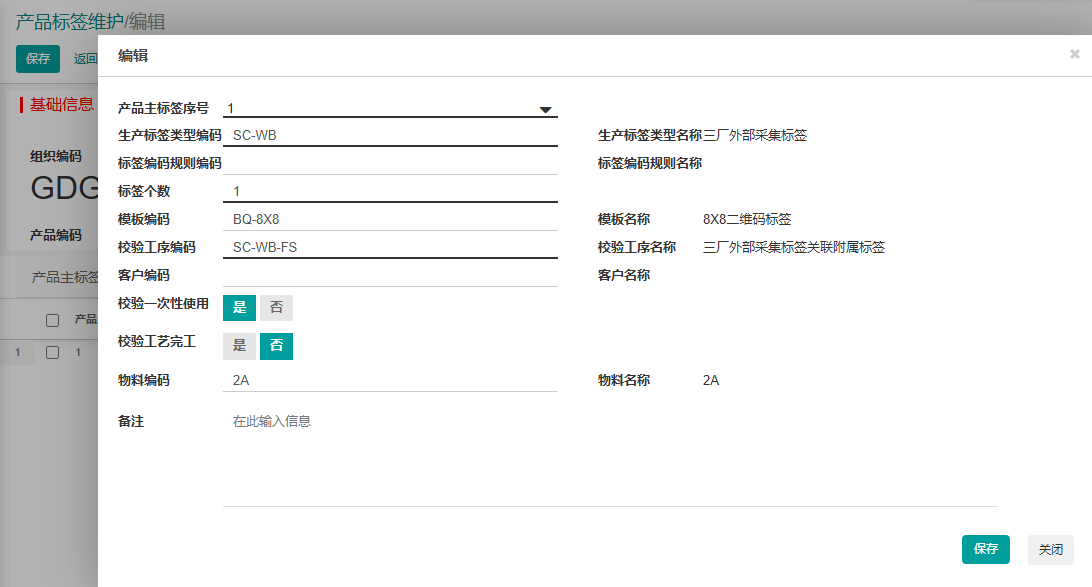
Task: Tick the header checkbox in background table
Action: (52, 320)
